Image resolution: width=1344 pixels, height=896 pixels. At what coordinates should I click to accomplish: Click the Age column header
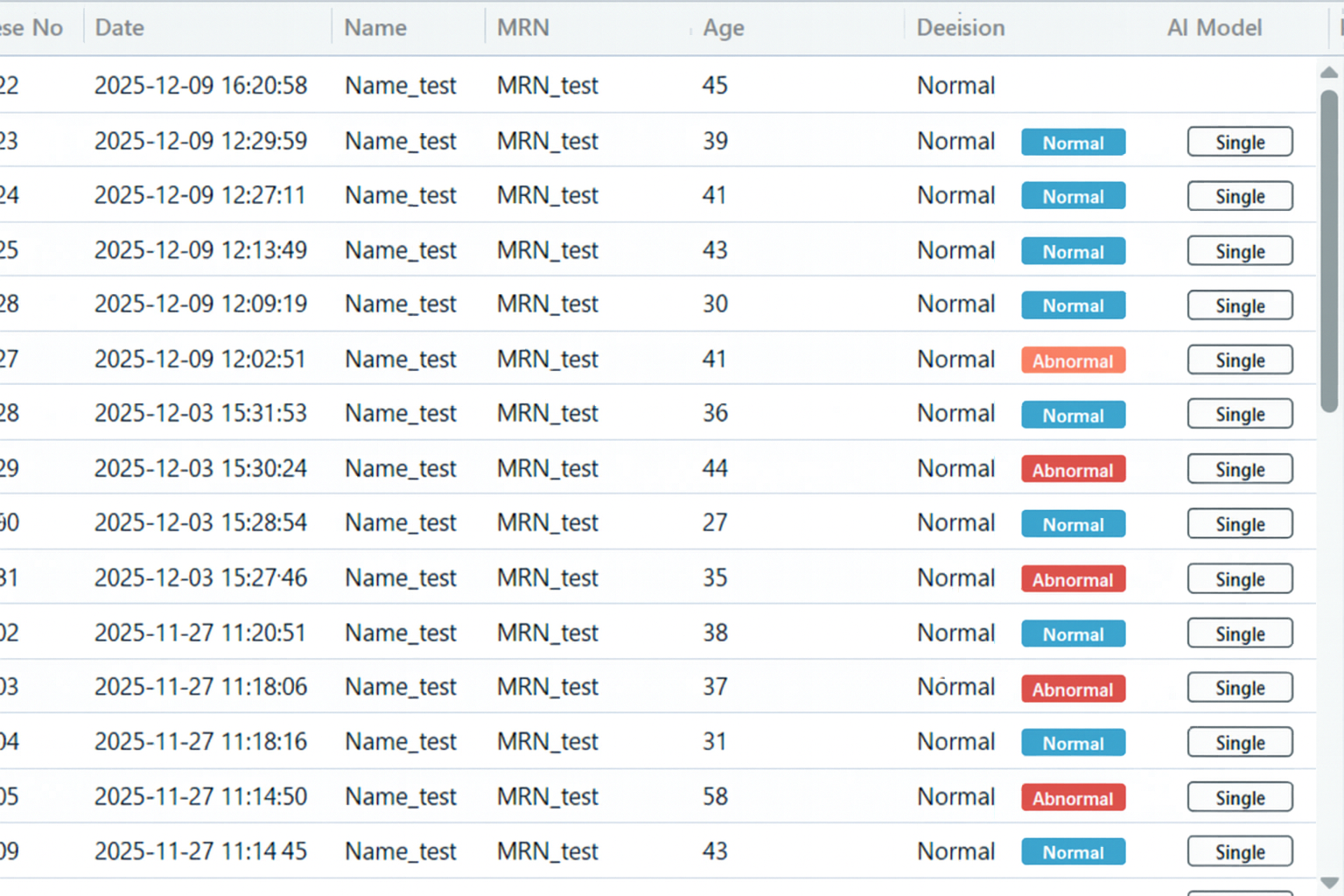tap(723, 28)
